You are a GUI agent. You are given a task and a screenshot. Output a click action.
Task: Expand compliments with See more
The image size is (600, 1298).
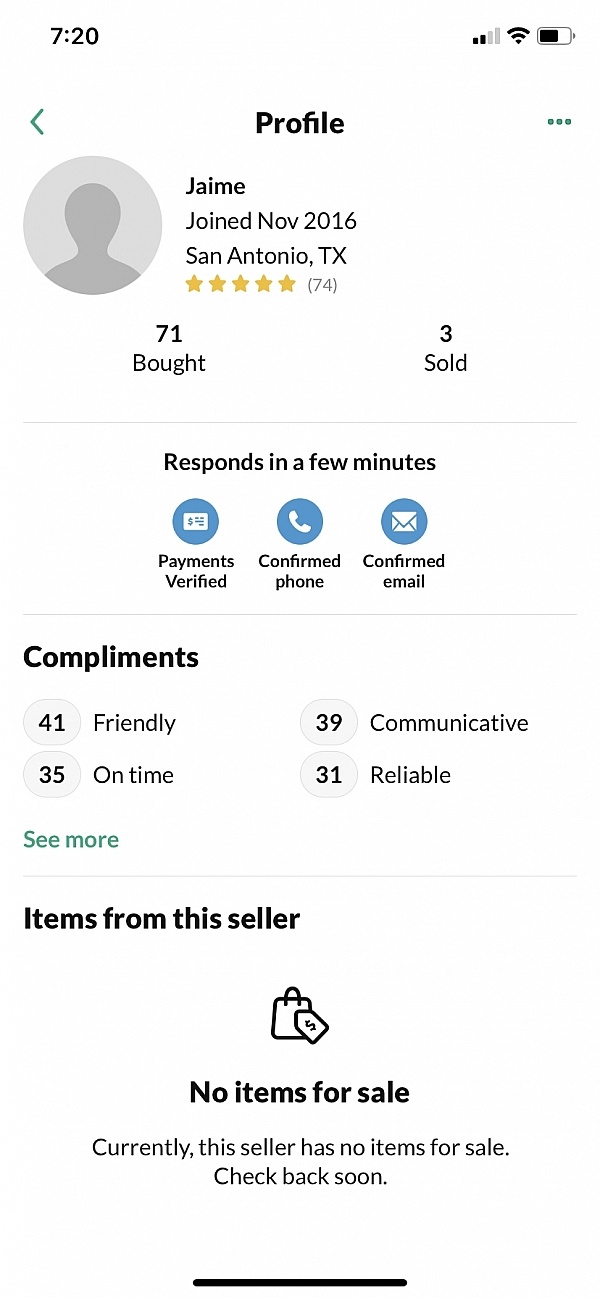coord(70,839)
